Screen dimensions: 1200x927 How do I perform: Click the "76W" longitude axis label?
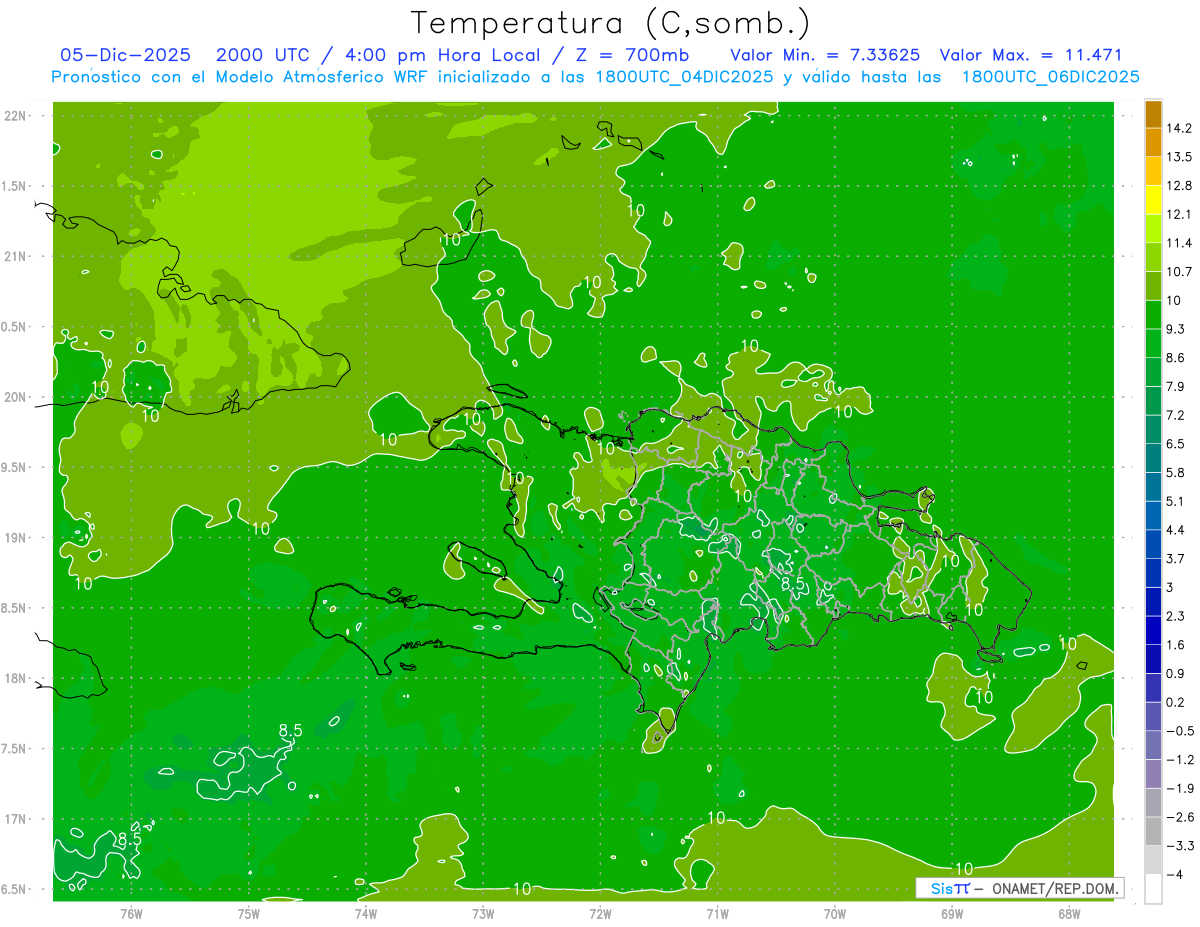coord(131,913)
